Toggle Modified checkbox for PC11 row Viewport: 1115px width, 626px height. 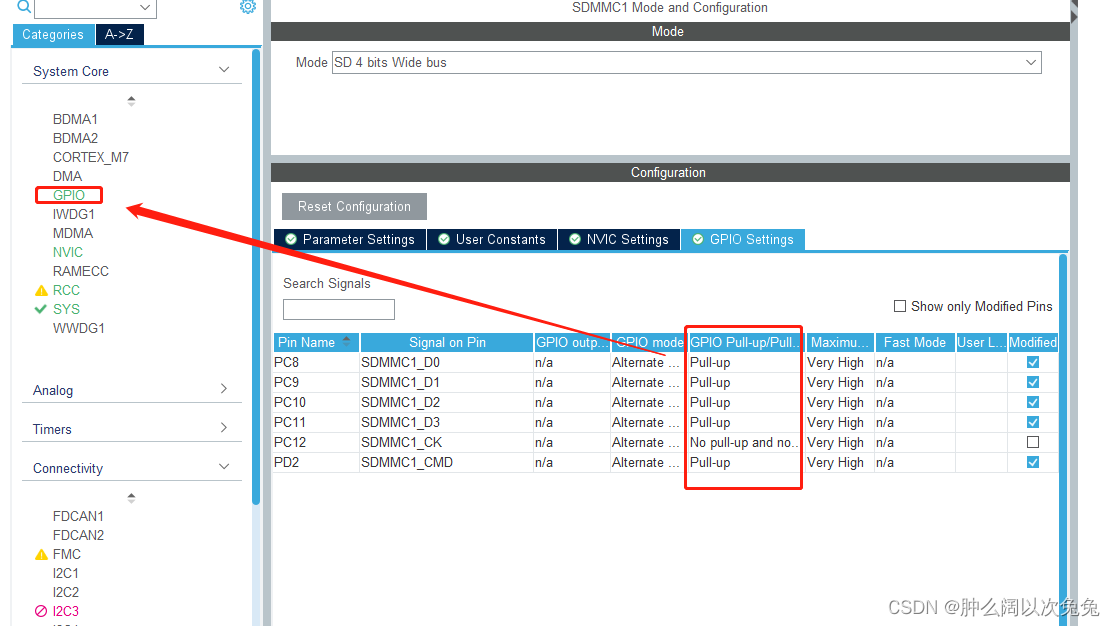pos(1033,422)
